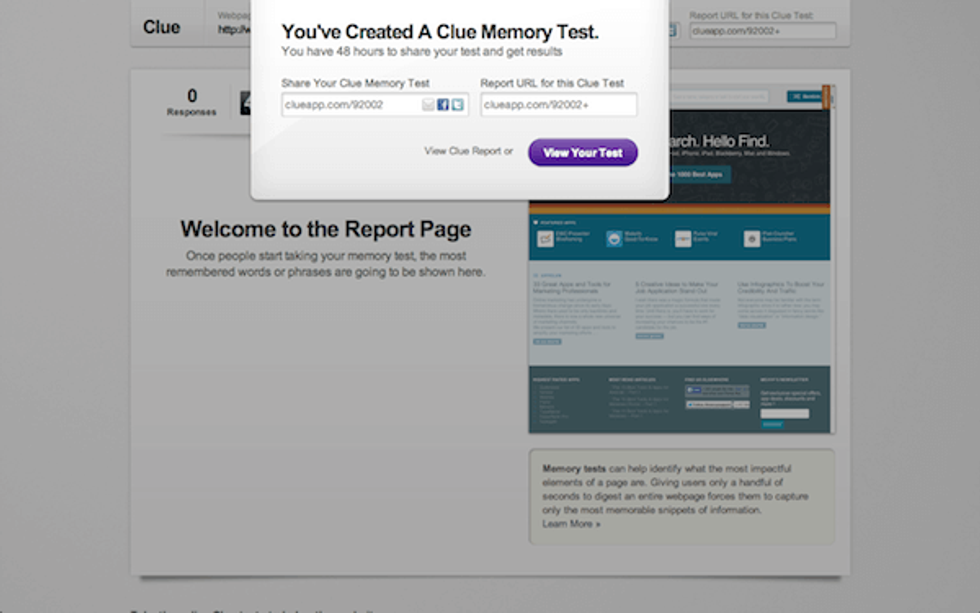Click the Clue logo in the header

click(161, 27)
